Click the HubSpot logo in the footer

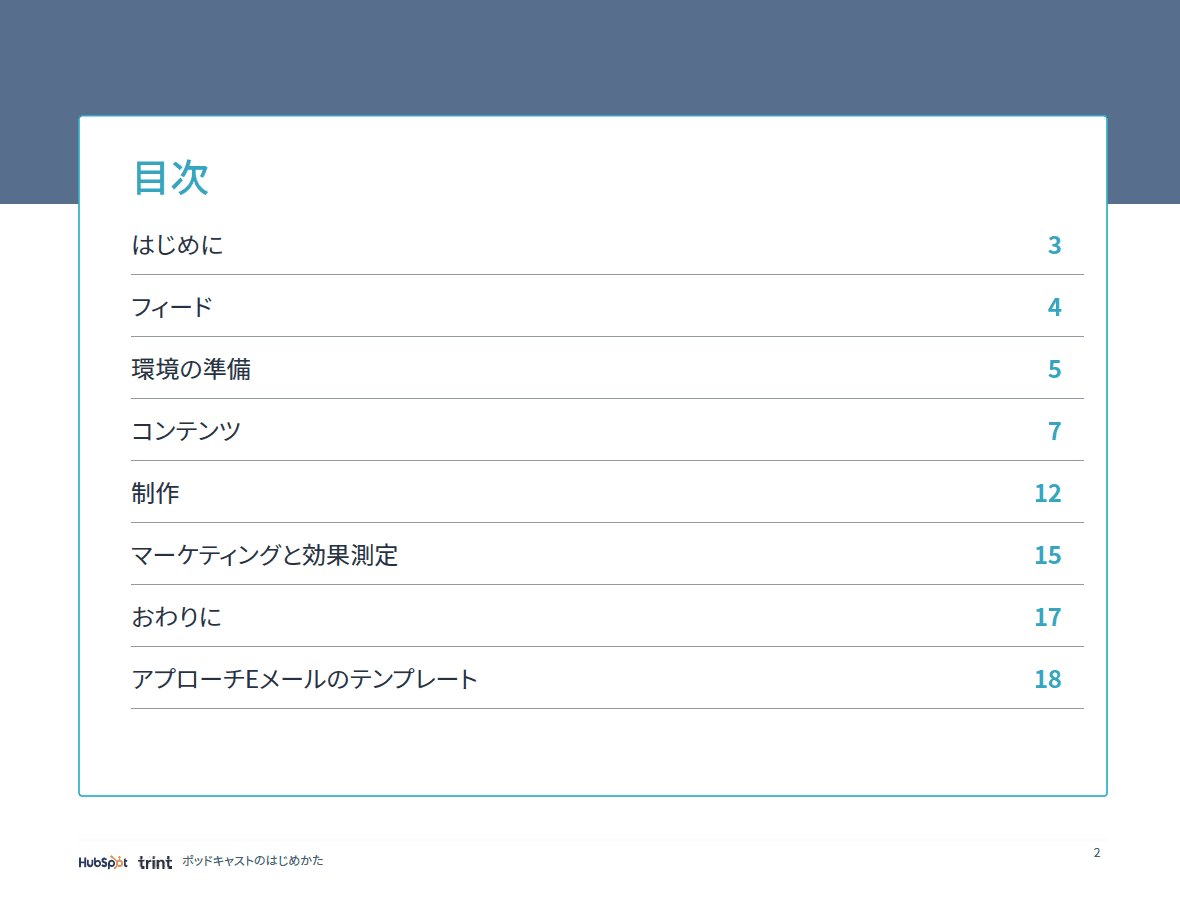102,861
